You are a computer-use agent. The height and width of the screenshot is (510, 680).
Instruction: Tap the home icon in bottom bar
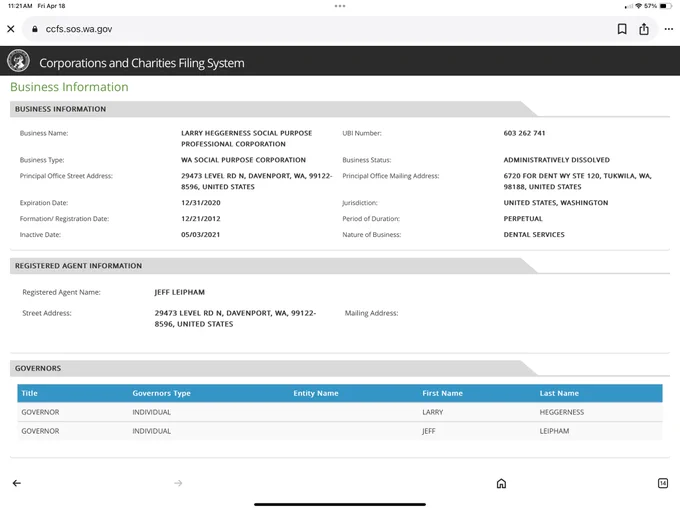coord(501,483)
